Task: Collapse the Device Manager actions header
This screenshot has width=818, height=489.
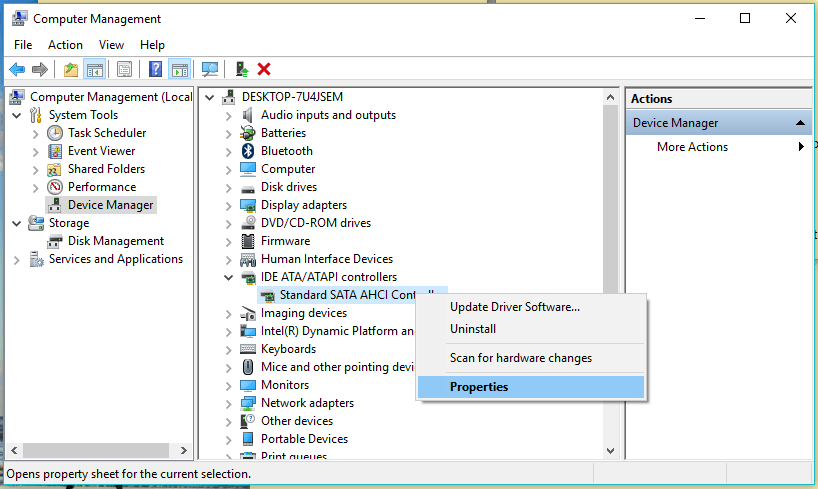Action: pos(801,123)
